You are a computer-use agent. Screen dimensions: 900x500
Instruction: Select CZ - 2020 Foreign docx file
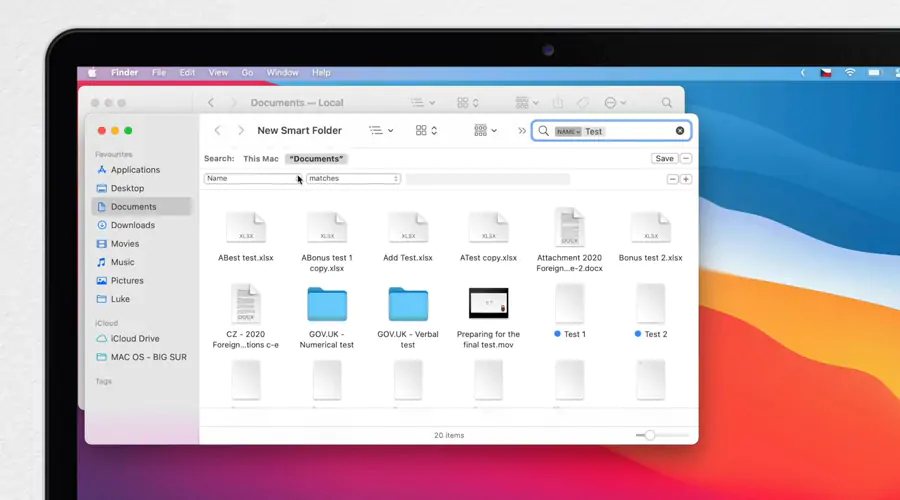point(246,304)
